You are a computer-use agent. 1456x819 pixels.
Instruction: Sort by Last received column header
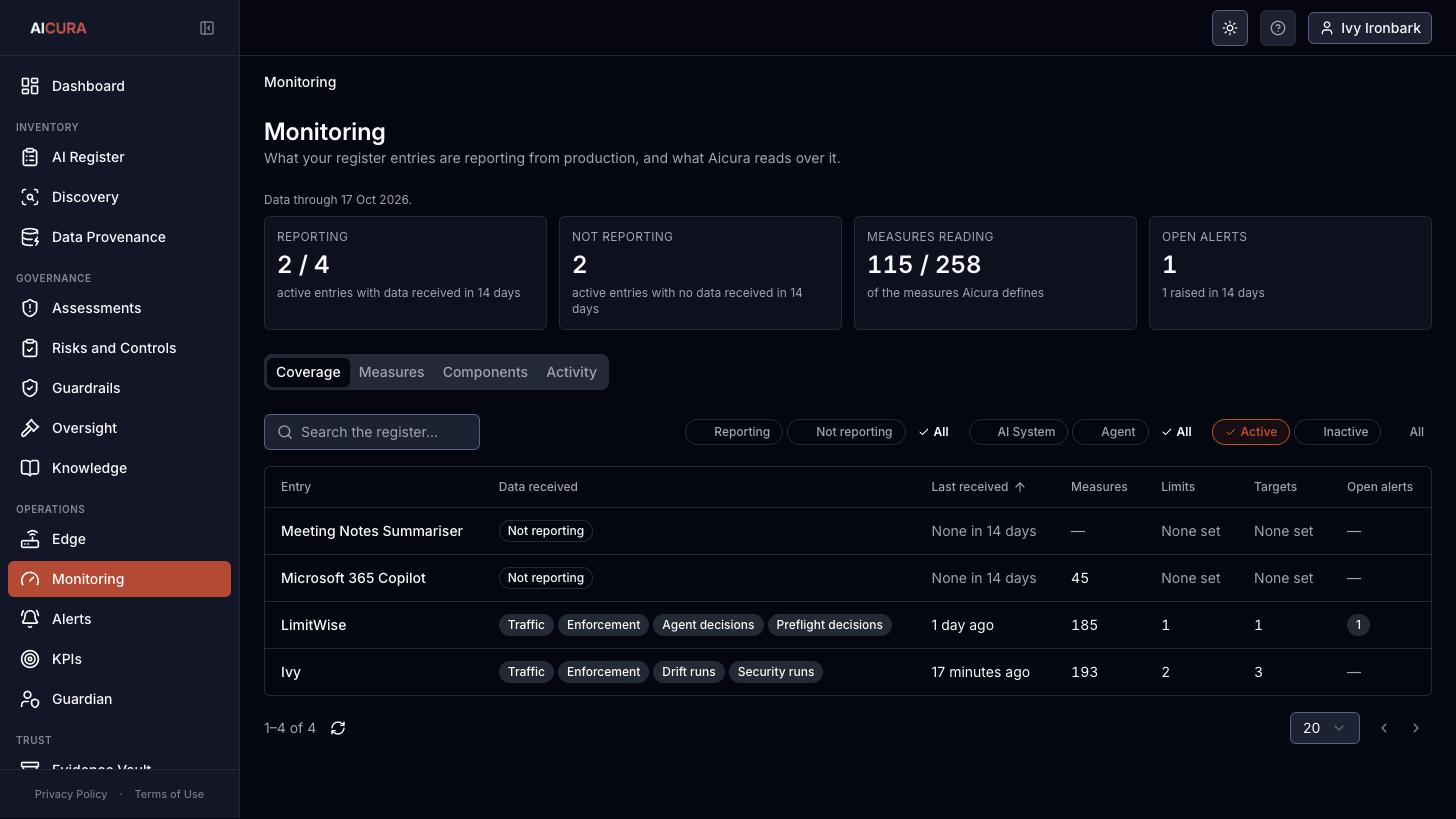click(x=978, y=487)
